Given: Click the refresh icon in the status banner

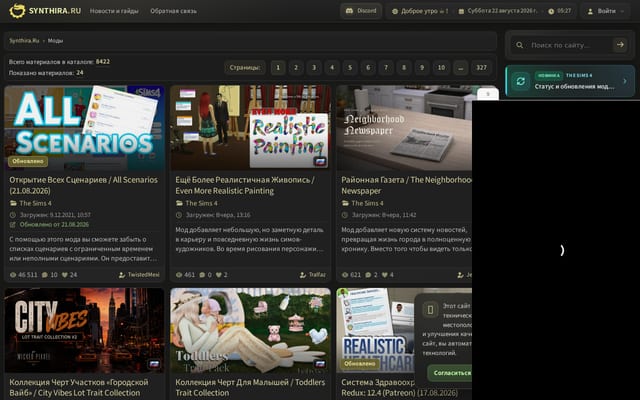Looking at the screenshot, I should click(520, 81).
